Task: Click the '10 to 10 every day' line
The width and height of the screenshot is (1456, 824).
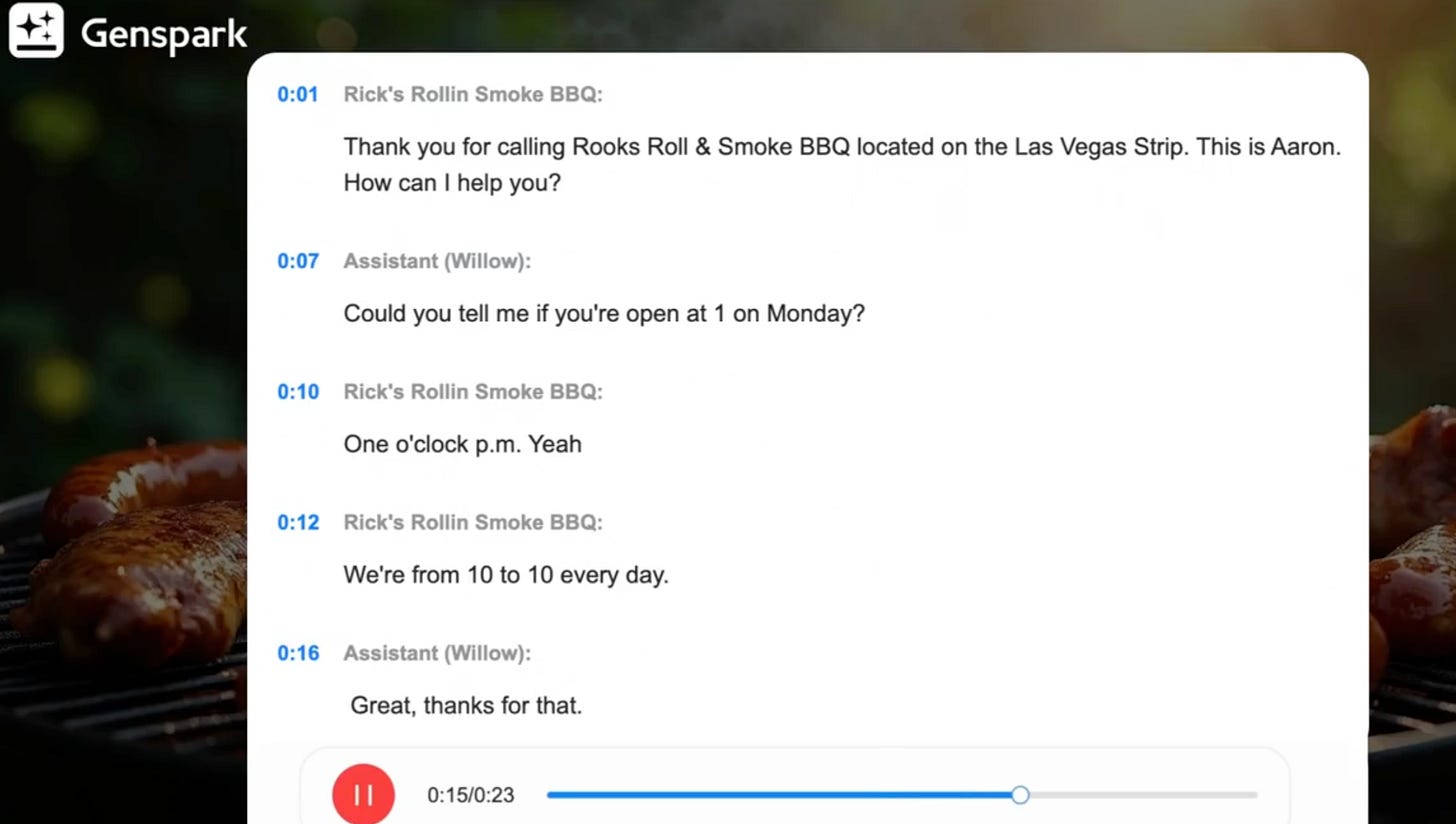Action: point(506,575)
